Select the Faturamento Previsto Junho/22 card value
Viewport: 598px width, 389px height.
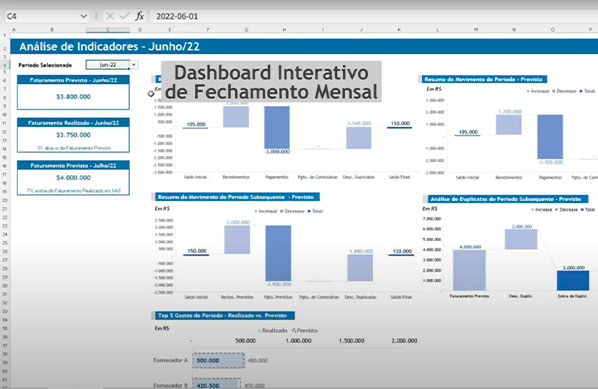(73, 97)
